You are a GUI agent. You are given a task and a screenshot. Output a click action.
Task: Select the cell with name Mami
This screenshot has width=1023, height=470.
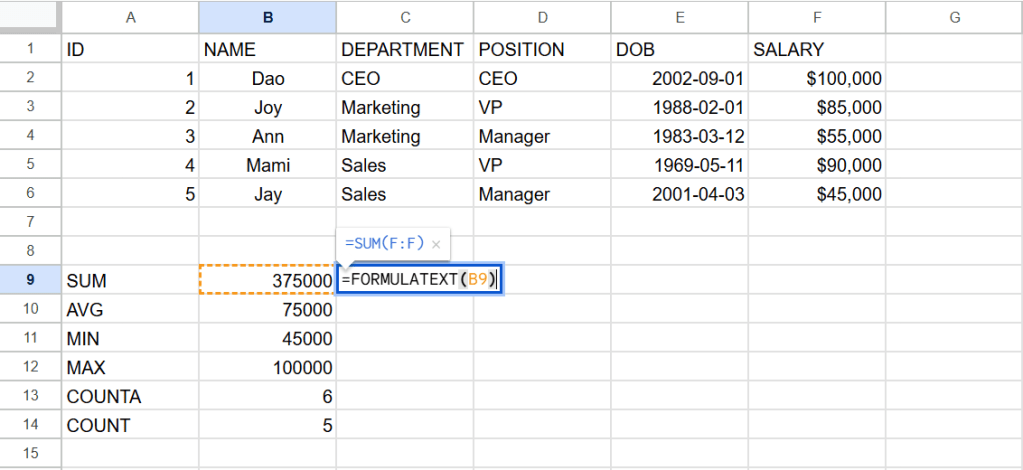pyautogui.click(x=267, y=165)
